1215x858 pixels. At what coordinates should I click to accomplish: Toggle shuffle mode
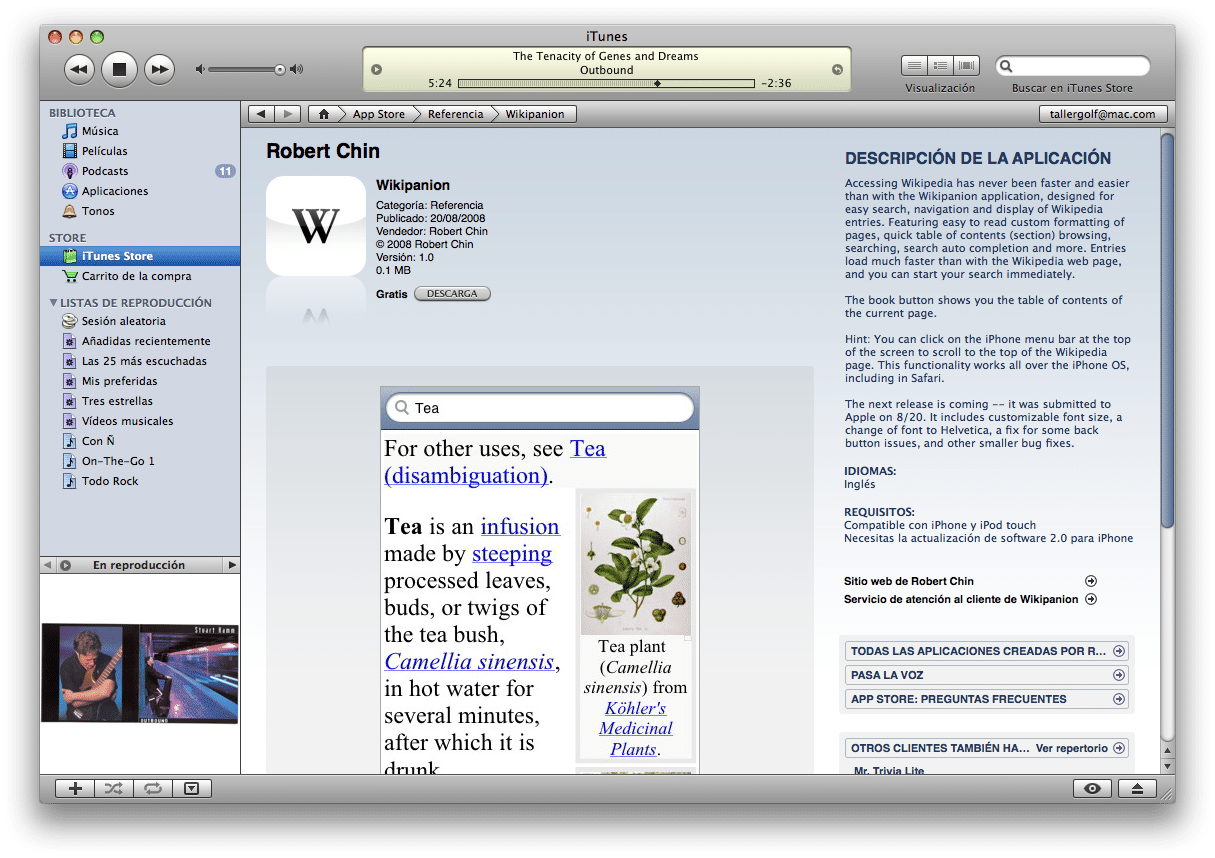click(113, 788)
